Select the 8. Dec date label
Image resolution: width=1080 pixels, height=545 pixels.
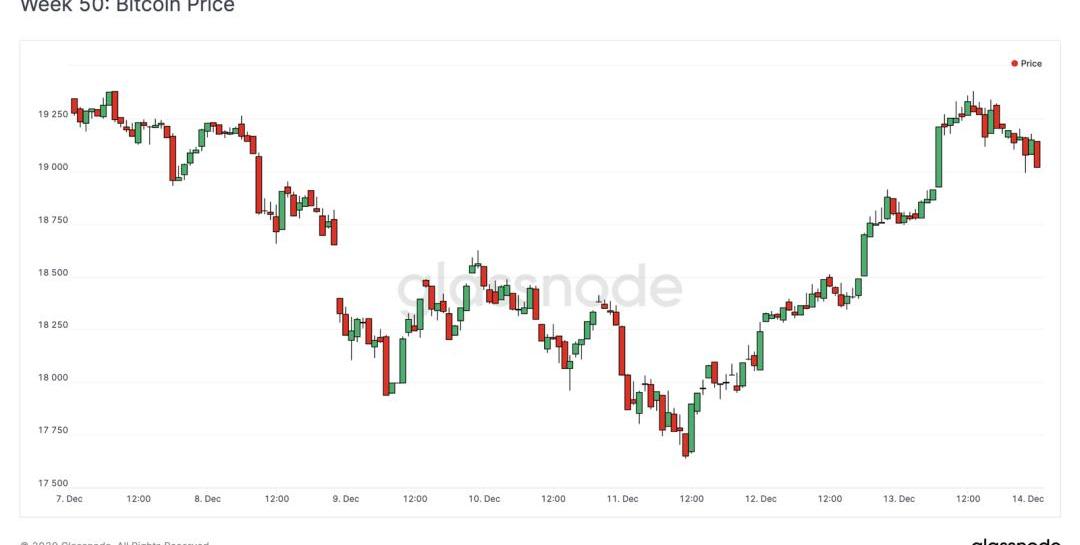[x=207, y=499]
